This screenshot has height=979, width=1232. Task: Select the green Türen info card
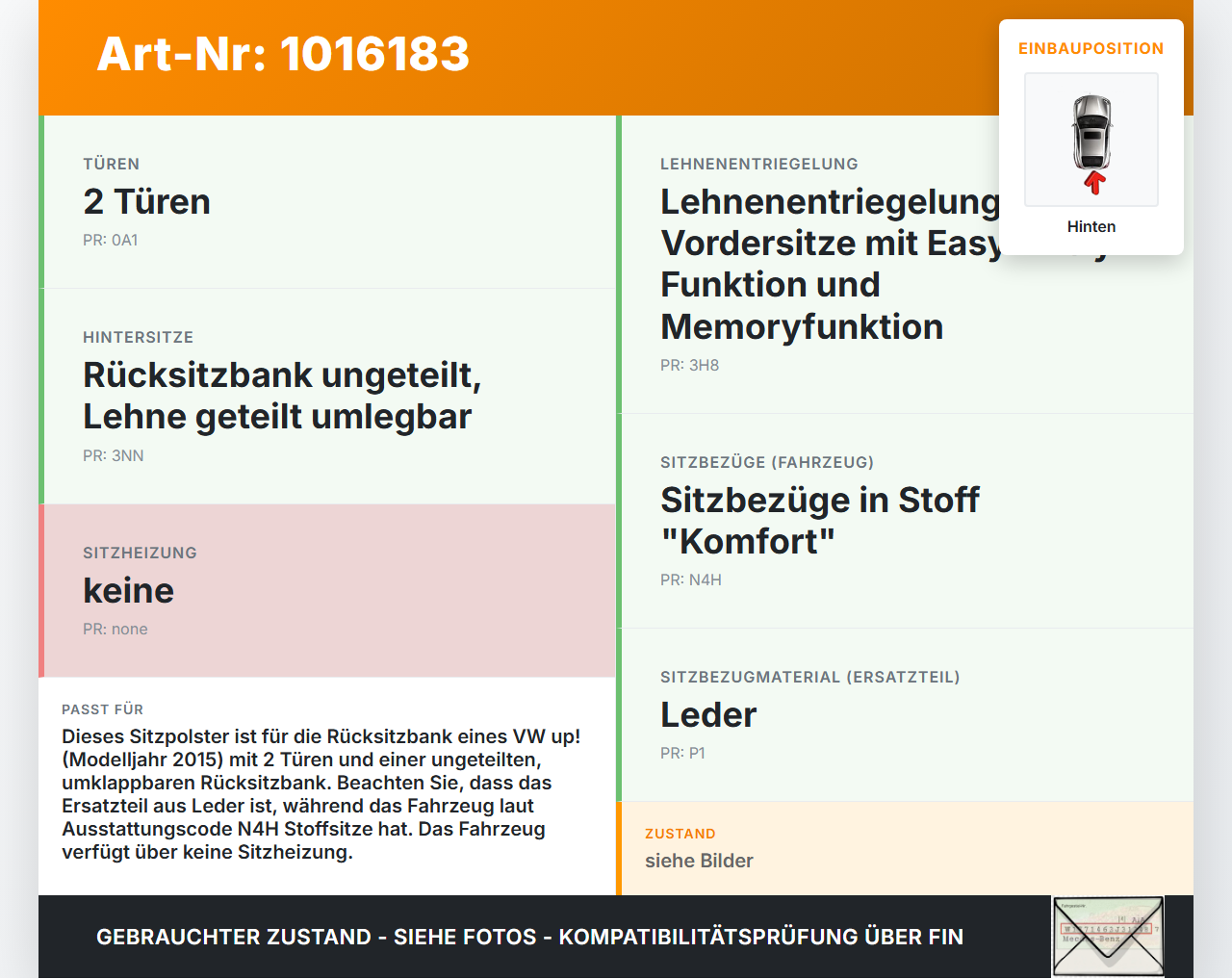(327, 201)
